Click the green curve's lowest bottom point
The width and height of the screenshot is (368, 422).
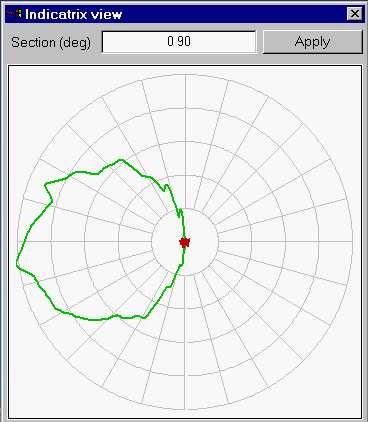[x=95, y=320]
